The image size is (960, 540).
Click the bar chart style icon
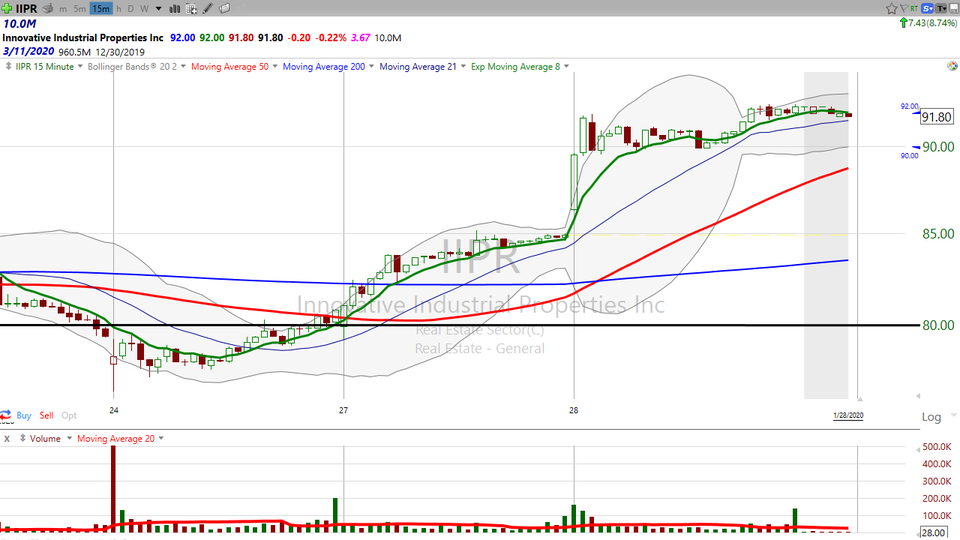[x=174, y=9]
